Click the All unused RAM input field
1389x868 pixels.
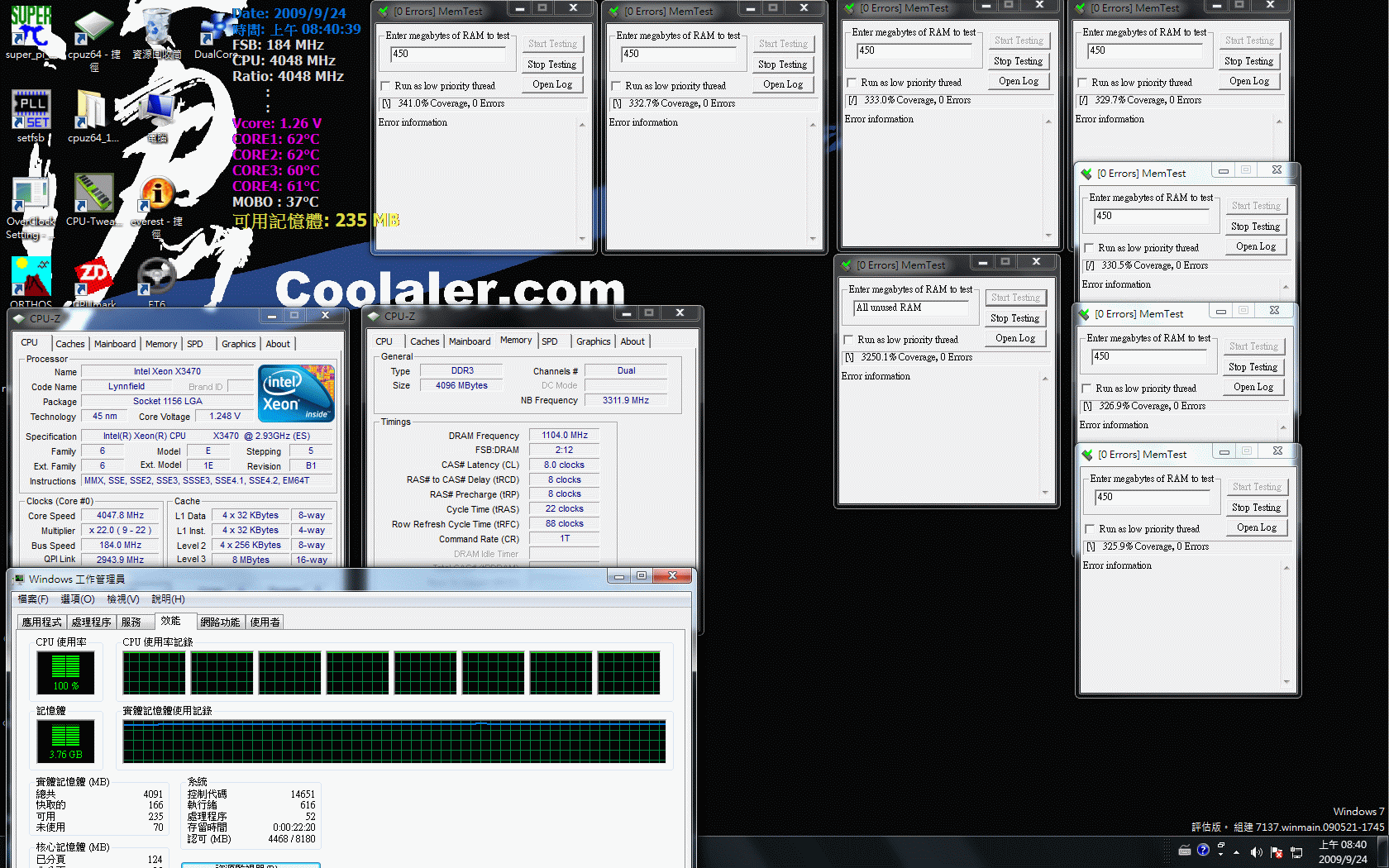pyautogui.click(x=910, y=308)
